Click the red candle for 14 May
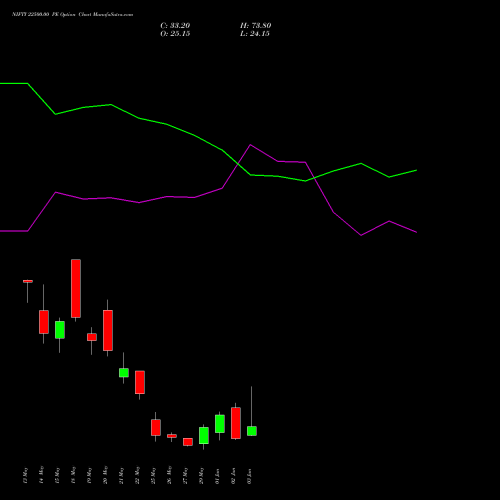 click(x=44, y=322)
